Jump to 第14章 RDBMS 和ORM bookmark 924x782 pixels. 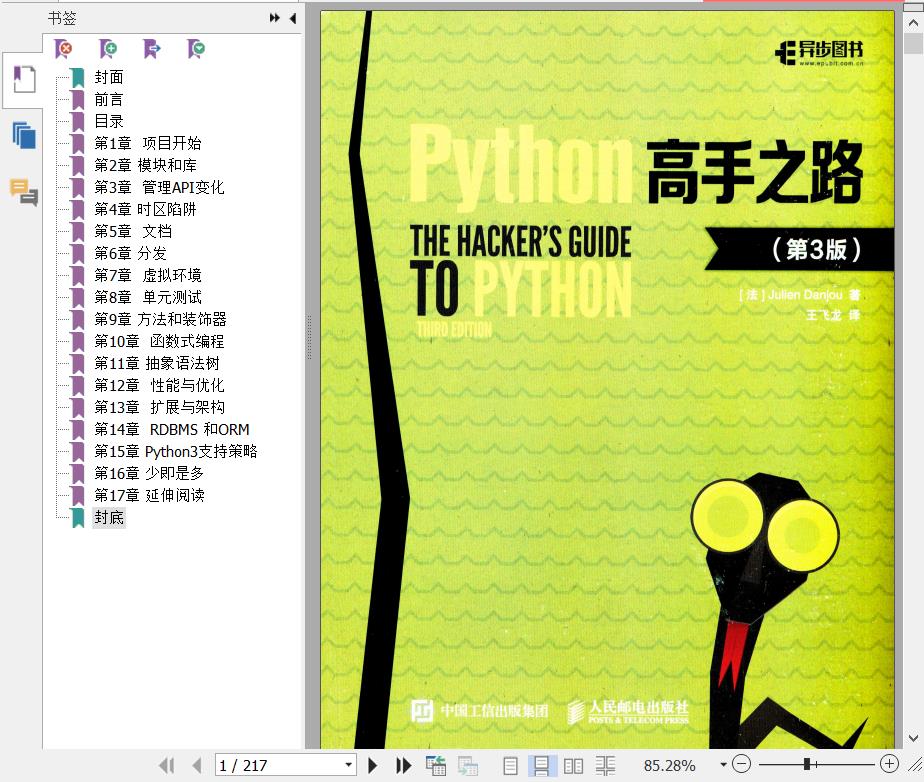click(x=172, y=430)
